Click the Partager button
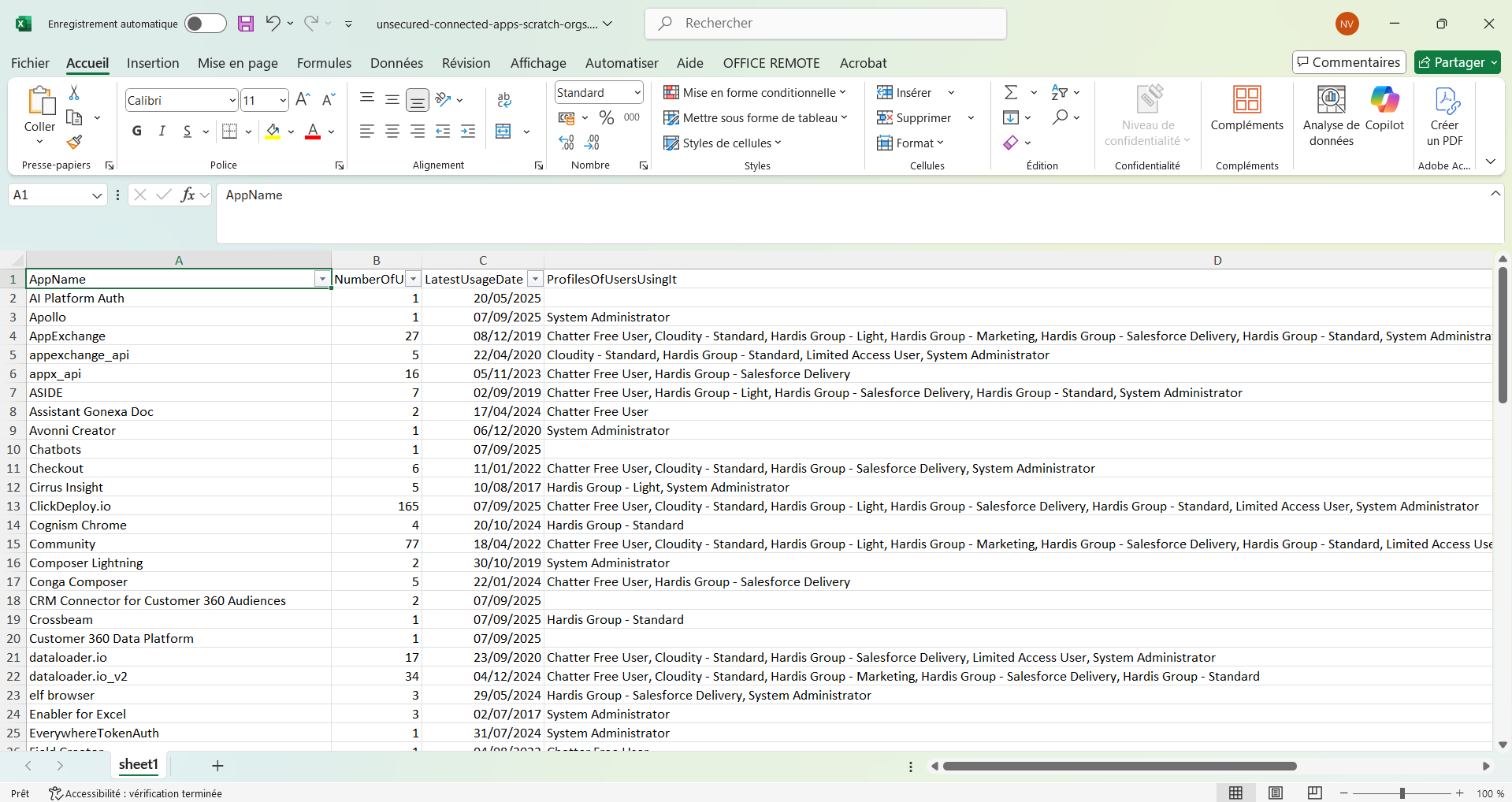Image resolution: width=1512 pixels, height=802 pixels. 1458,62
